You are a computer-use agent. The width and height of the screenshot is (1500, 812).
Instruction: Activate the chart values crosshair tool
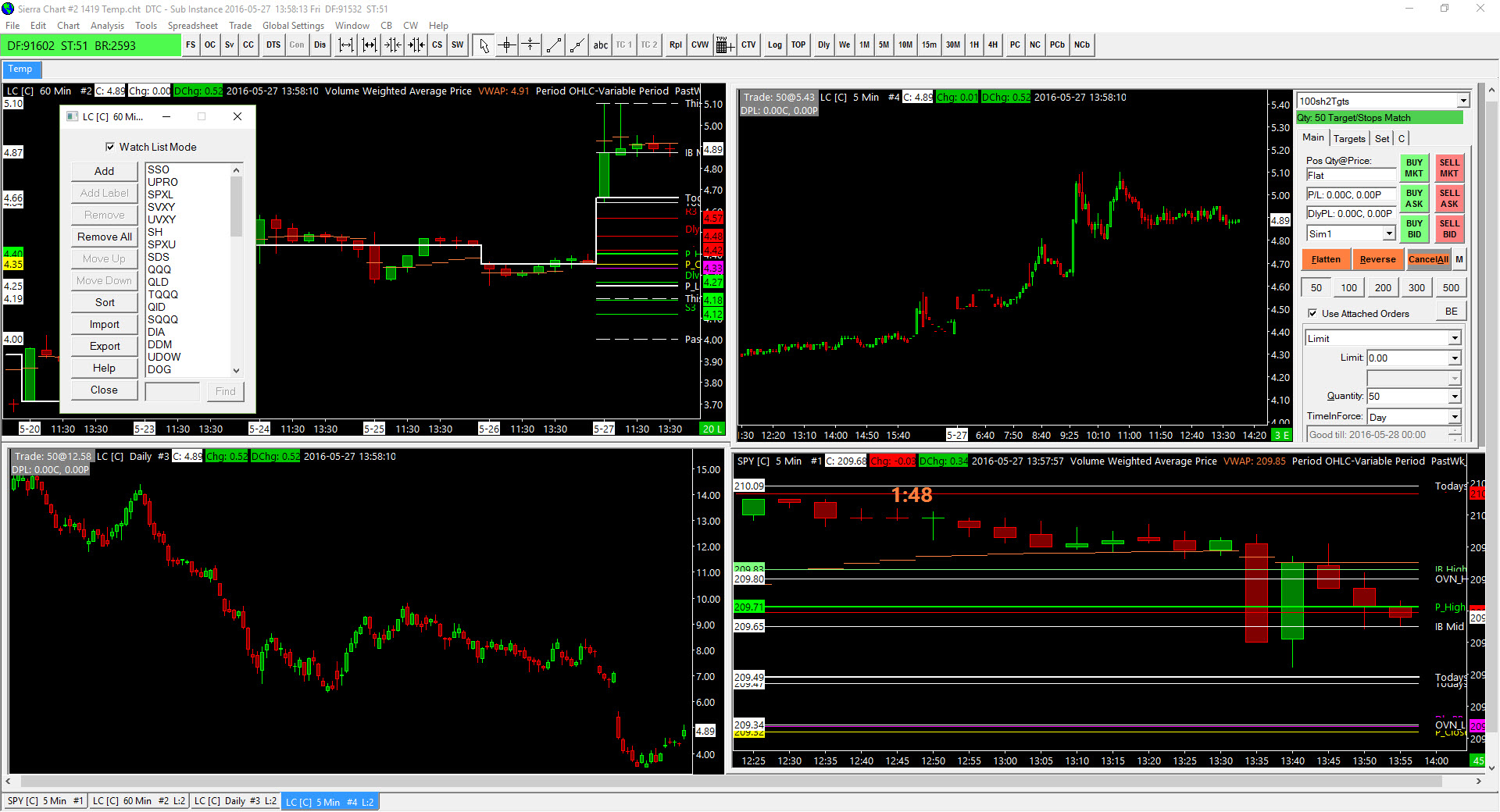click(507, 45)
